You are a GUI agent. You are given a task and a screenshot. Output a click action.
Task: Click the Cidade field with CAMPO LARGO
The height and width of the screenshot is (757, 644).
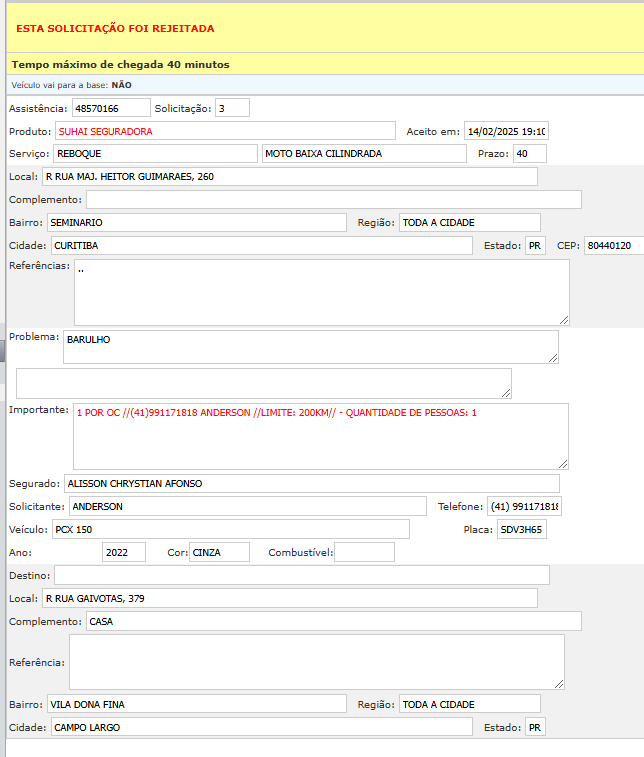tap(261, 727)
